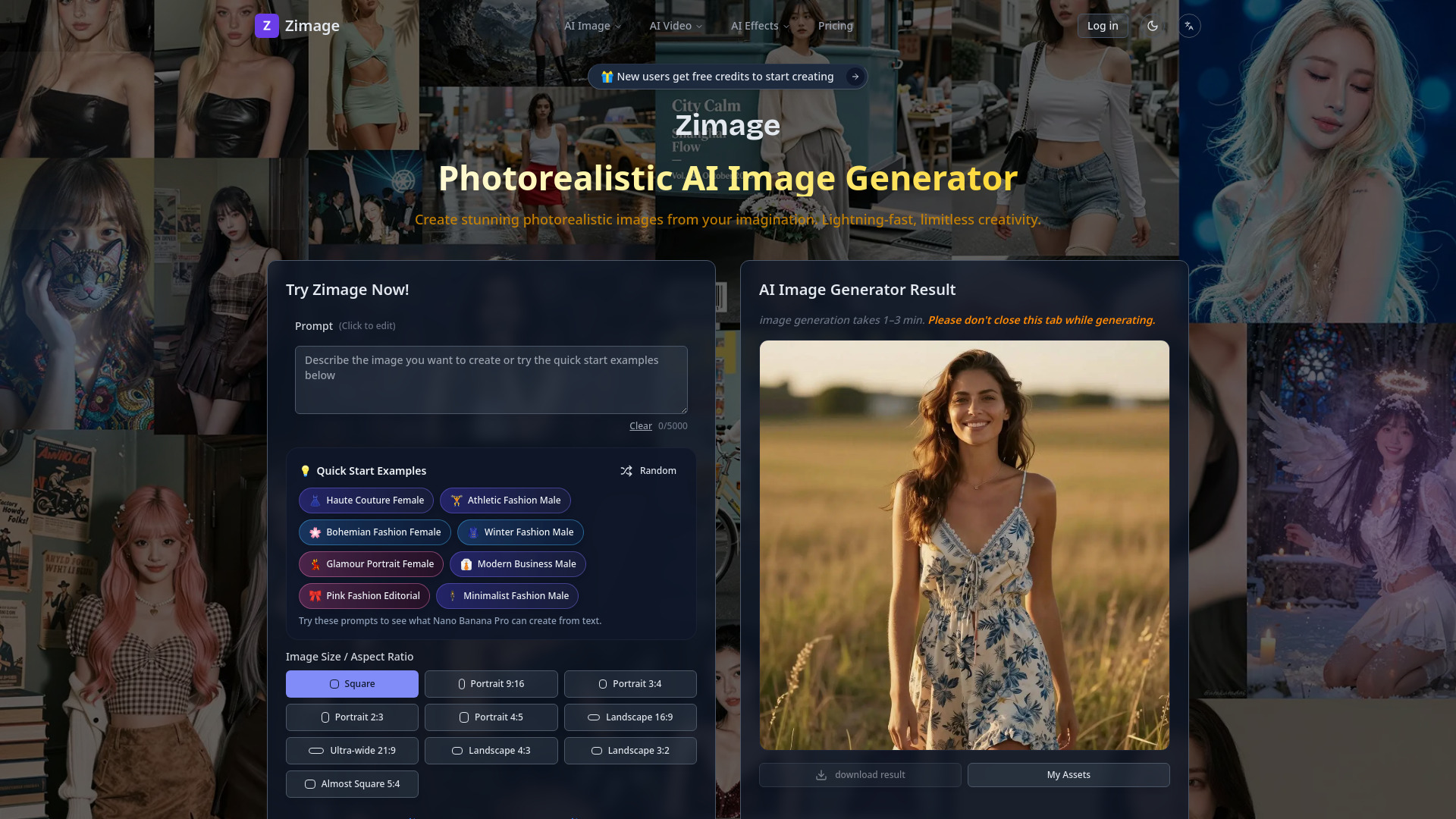Select Landscape 16:9 aspect ratio
Image resolution: width=1456 pixels, height=819 pixels.
[x=630, y=717]
